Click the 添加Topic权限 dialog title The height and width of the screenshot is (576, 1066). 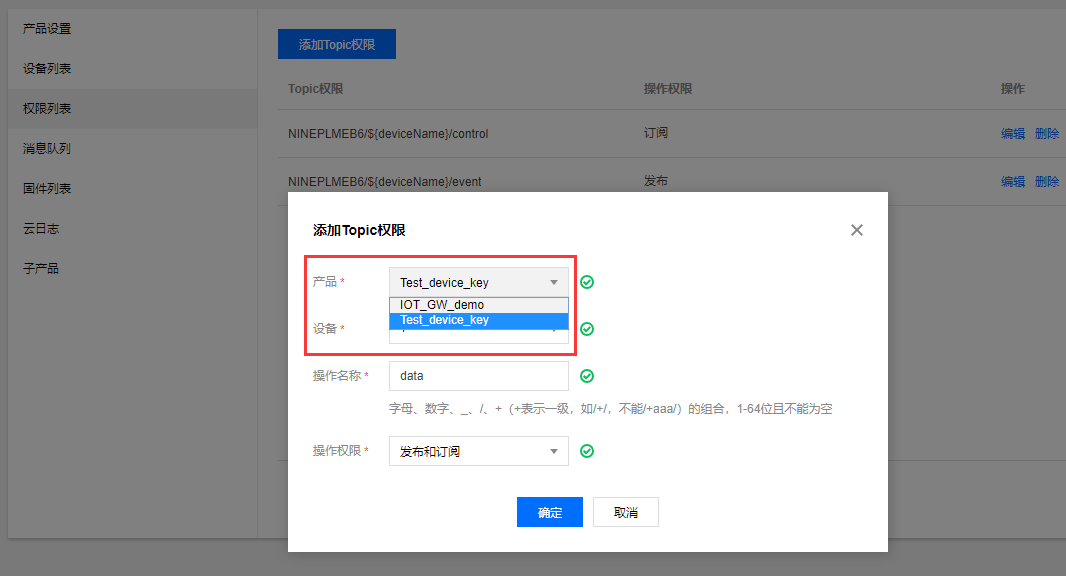[x=359, y=231]
